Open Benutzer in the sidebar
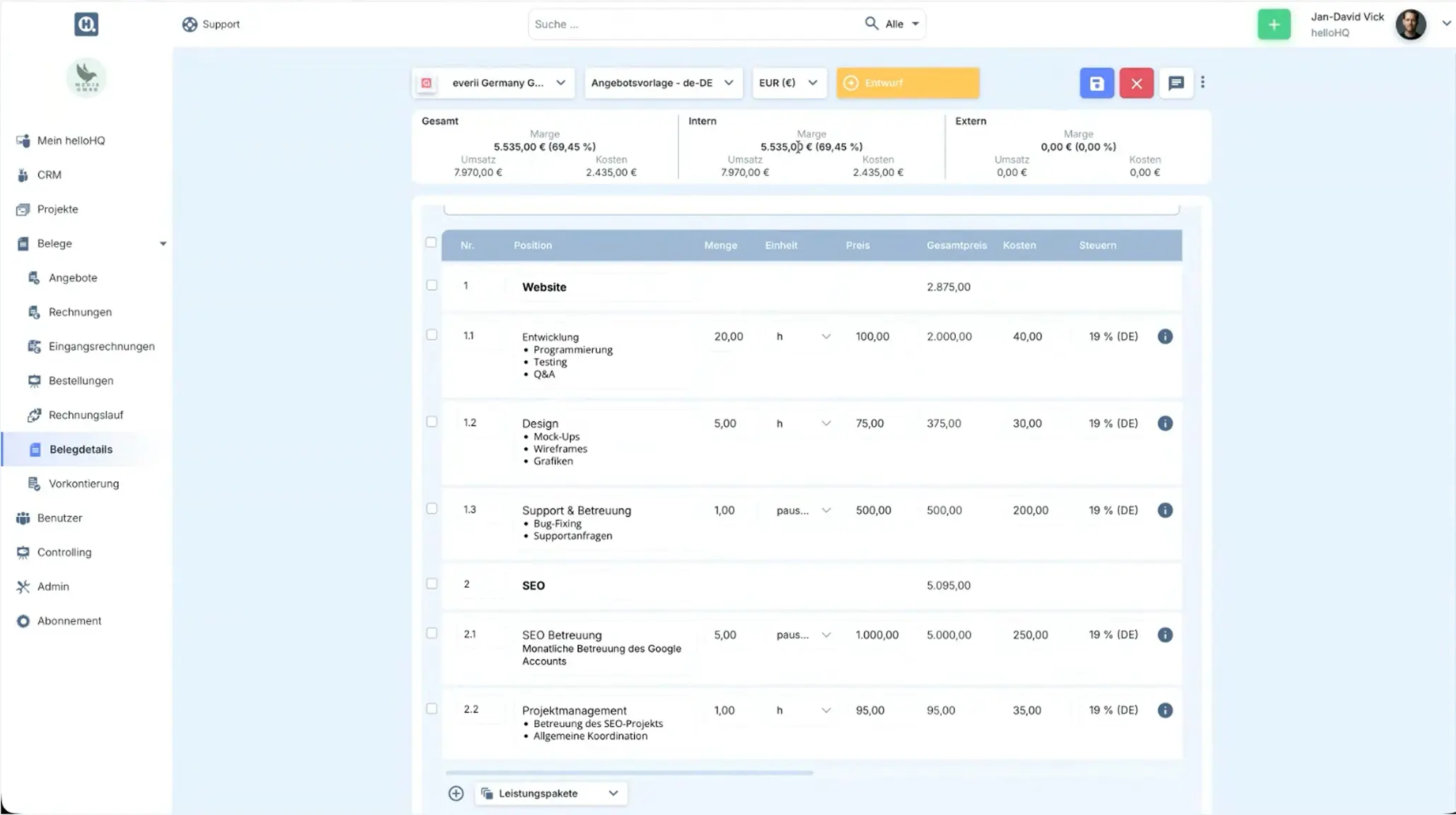 click(x=59, y=518)
